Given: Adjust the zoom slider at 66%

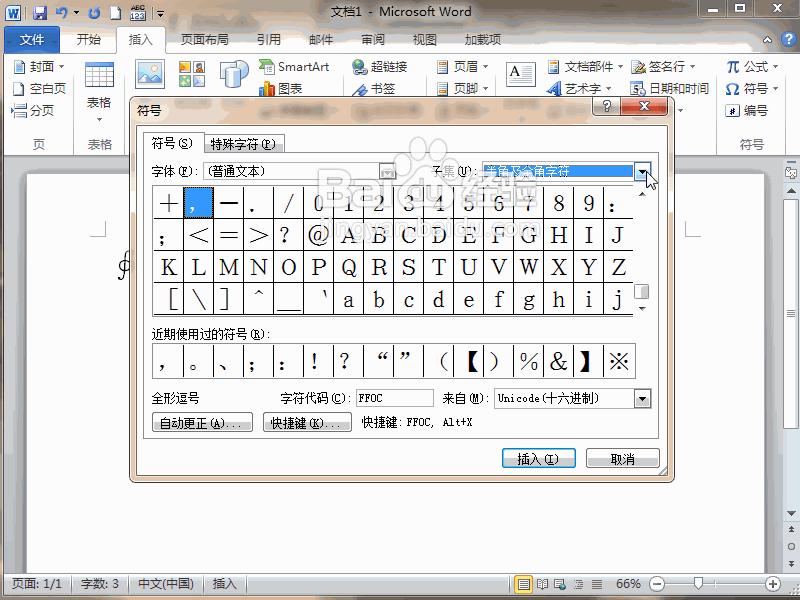Looking at the screenshot, I should point(698,583).
